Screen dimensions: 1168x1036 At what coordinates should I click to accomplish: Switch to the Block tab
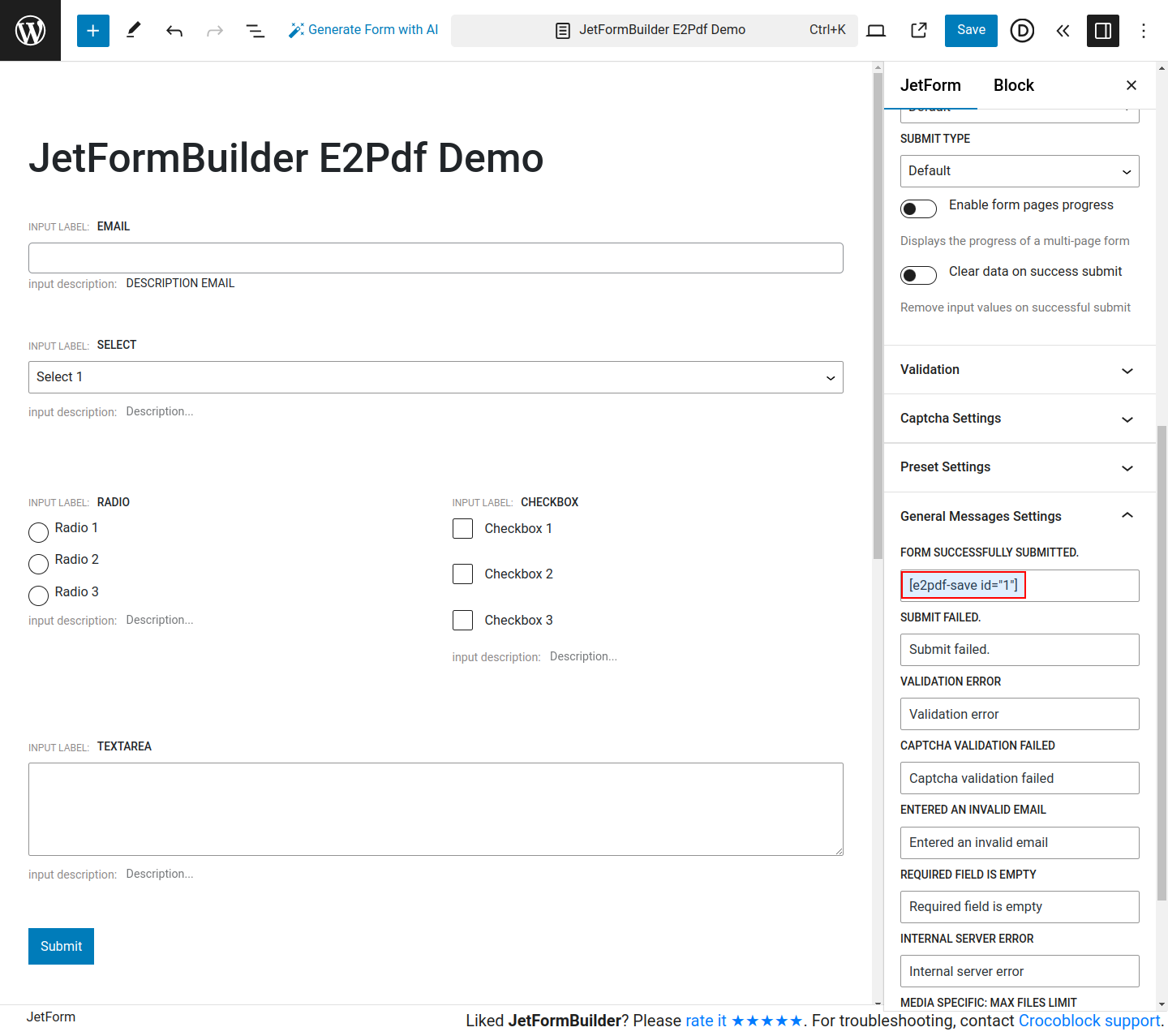coord(1013,85)
